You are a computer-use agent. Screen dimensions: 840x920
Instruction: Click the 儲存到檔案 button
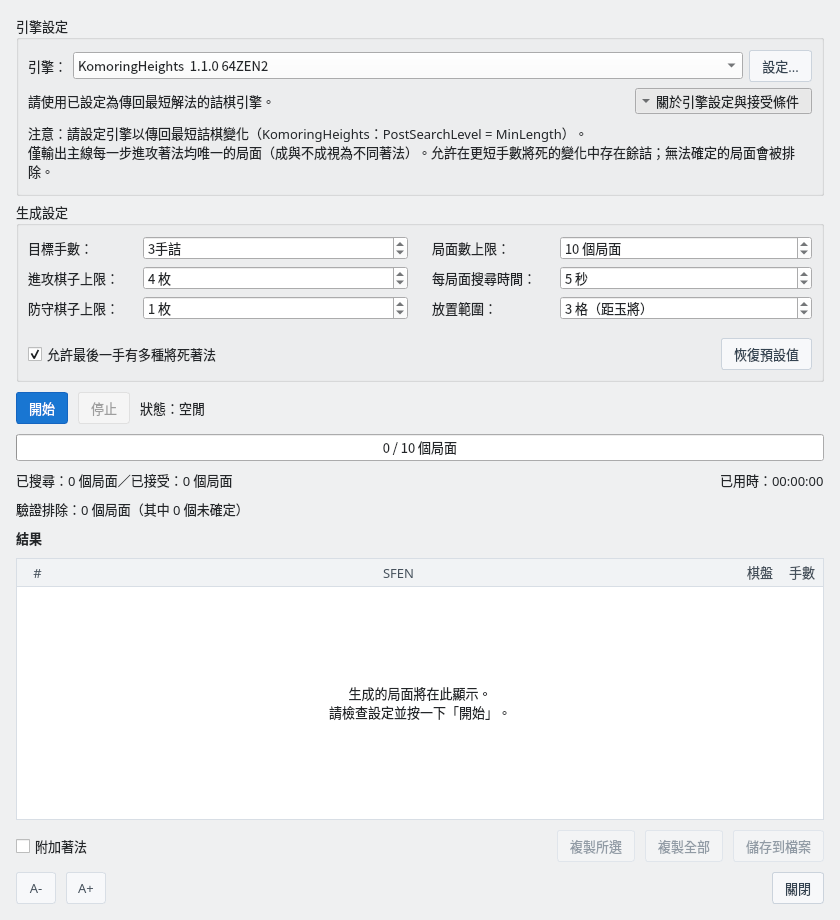(x=778, y=847)
